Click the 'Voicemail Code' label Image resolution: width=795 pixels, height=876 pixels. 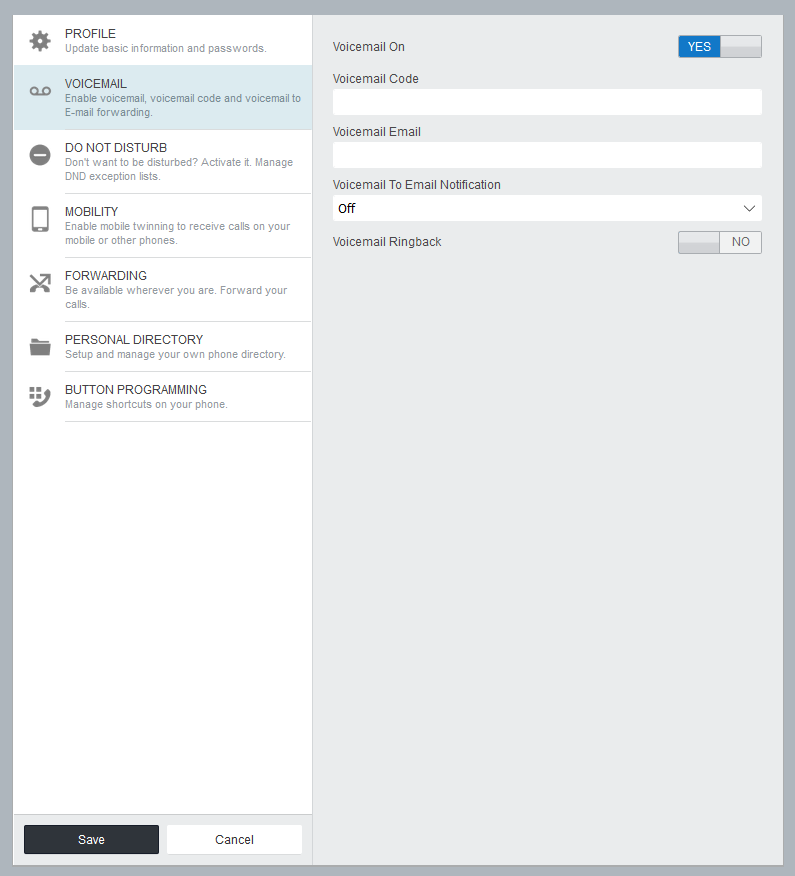(375, 79)
